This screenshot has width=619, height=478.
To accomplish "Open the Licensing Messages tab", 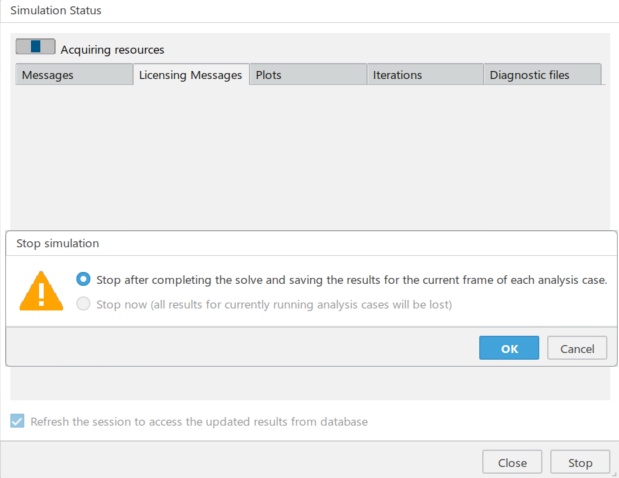I will [190, 75].
